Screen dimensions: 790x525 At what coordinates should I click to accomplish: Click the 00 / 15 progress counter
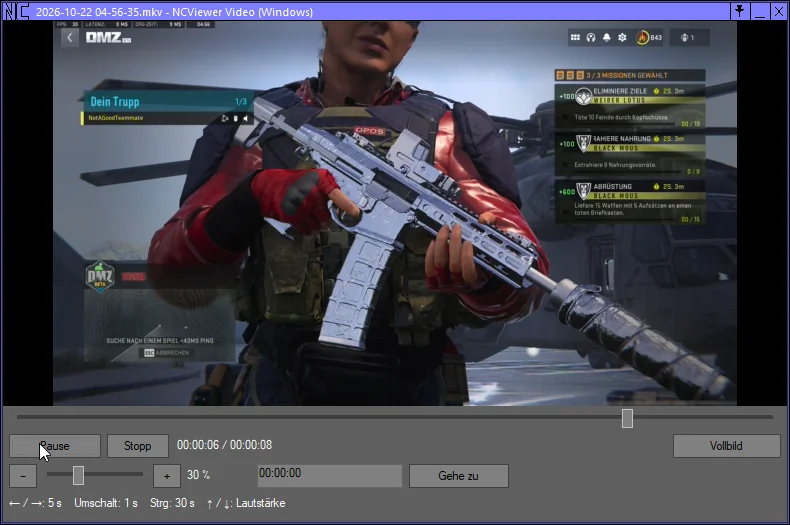(x=690, y=220)
